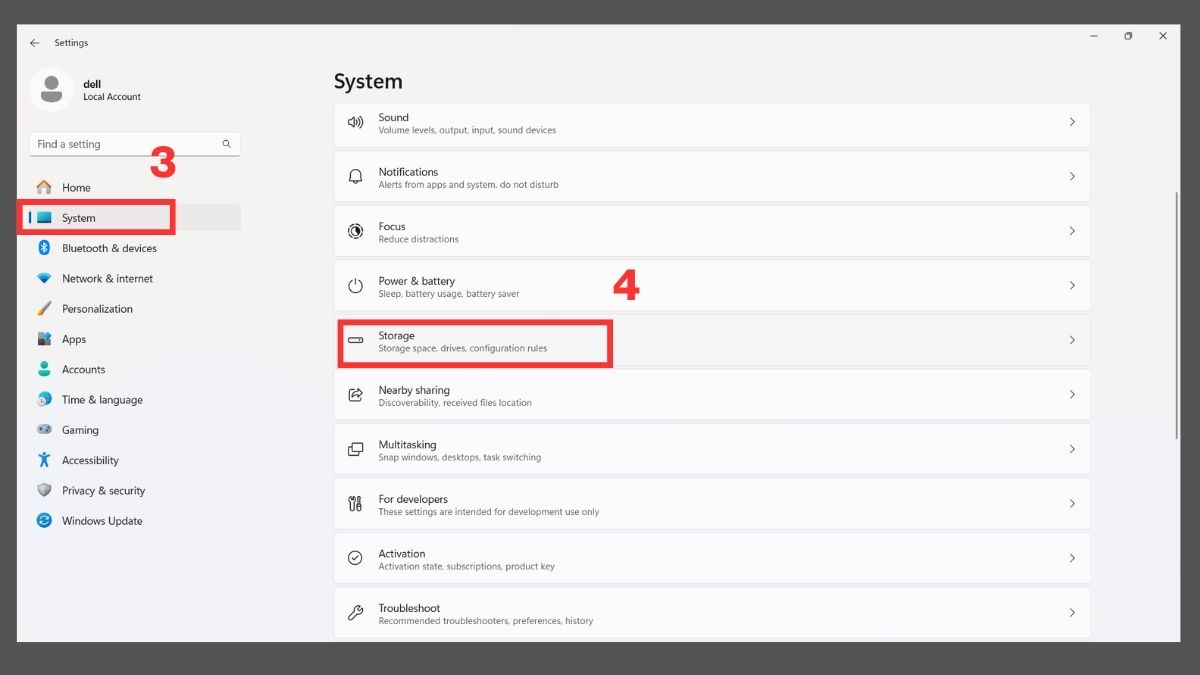Click 'Accessibility' label in sidebar
The image size is (1200, 675).
click(x=90, y=461)
